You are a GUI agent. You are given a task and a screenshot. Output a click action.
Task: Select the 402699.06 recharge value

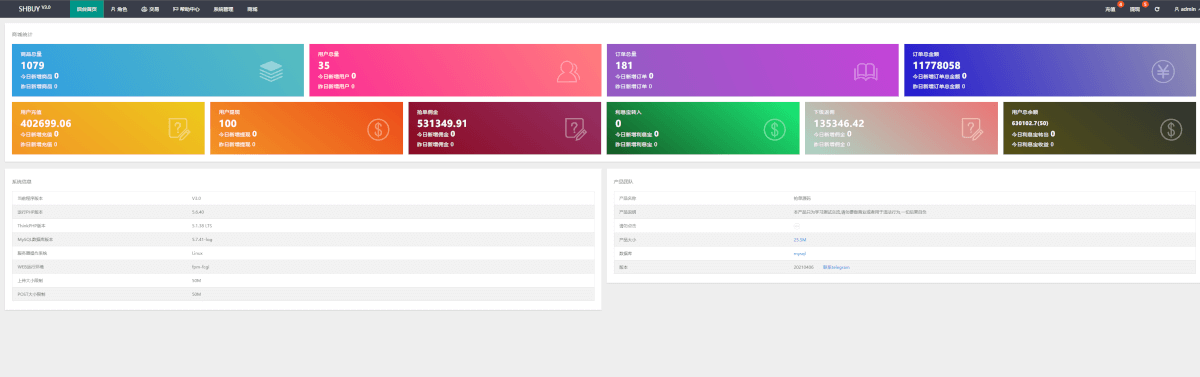coord(46,123)
